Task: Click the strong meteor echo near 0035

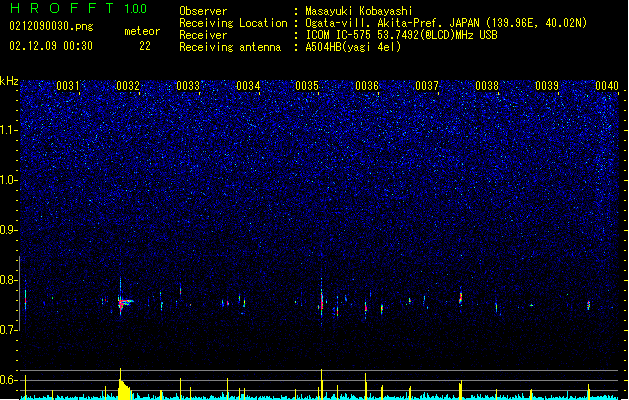Action: click(x=322, y=302)
